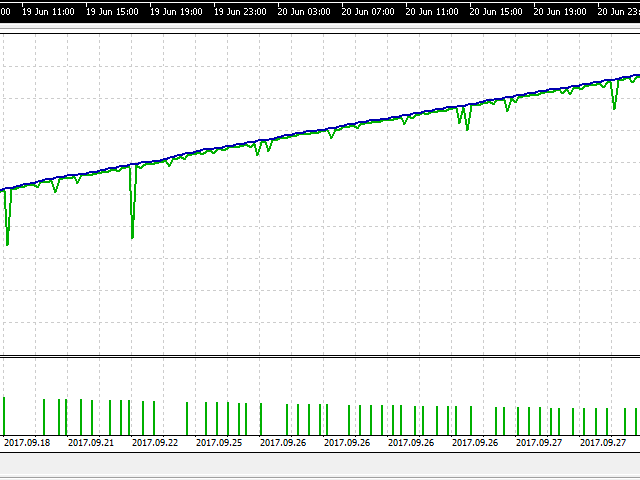Click the deepest green drawdown spike at far left

tap(7, 243)
